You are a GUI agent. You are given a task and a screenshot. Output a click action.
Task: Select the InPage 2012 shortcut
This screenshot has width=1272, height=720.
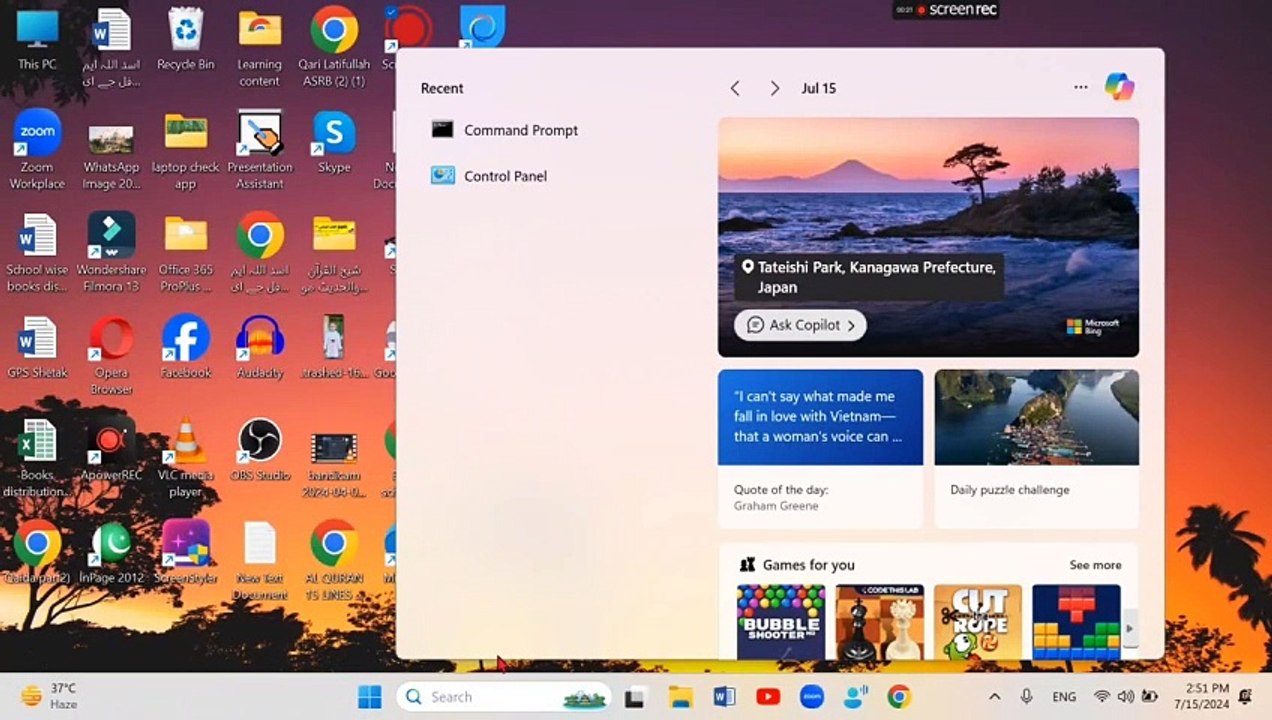click(x=111, y=552)
